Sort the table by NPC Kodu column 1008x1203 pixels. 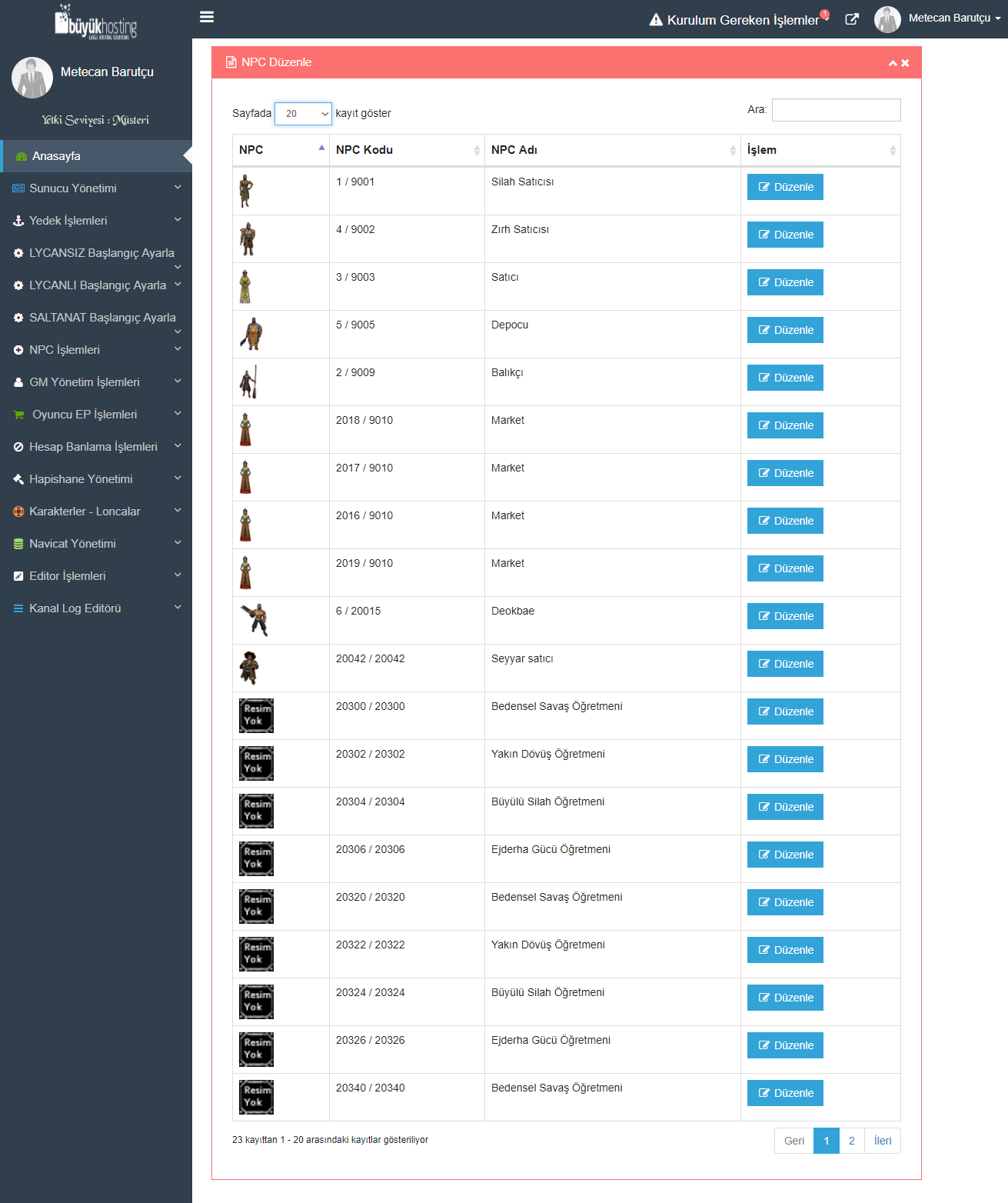pyautogui.click(x=407, y=150)
